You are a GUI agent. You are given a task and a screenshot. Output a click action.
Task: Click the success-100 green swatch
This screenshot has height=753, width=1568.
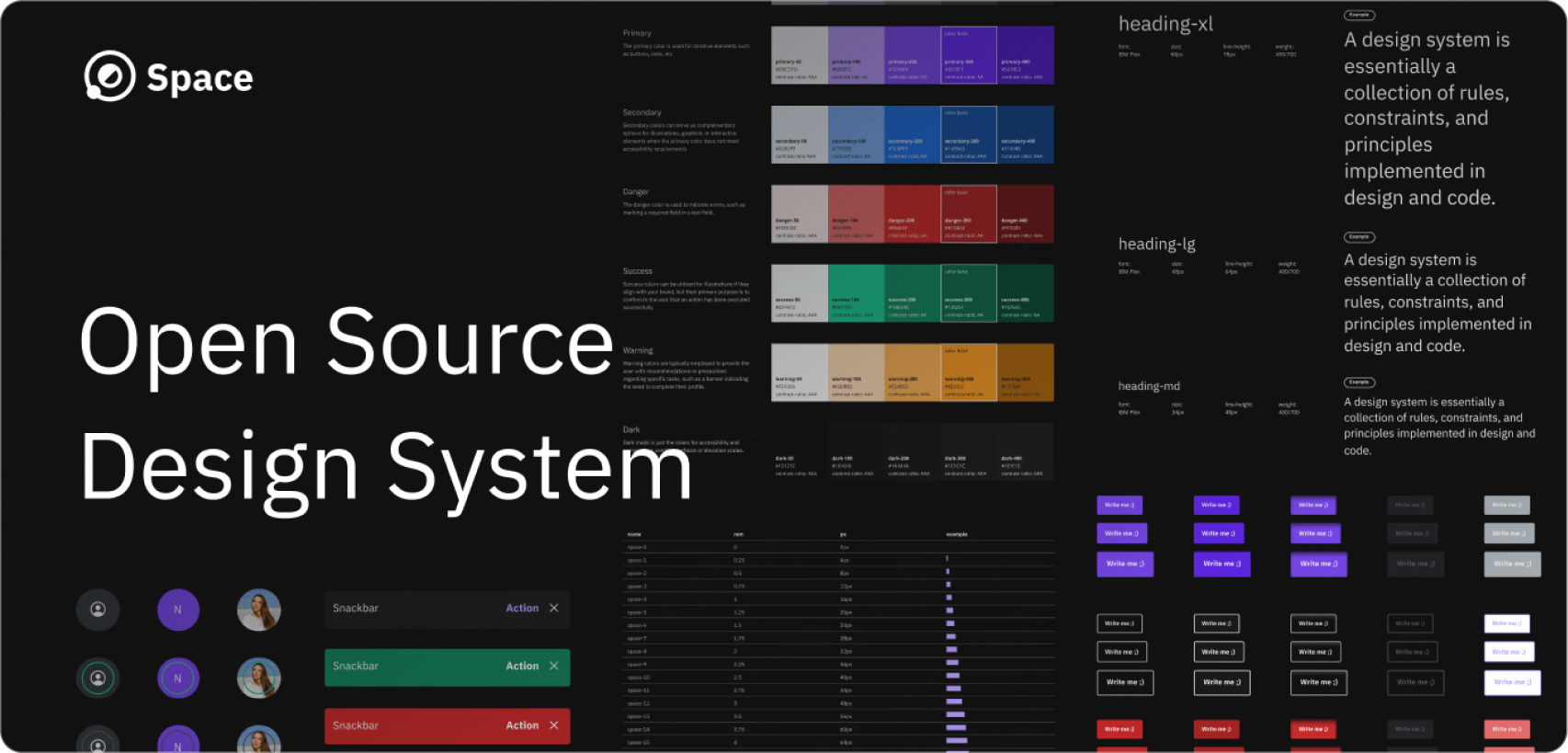(857, 293)
